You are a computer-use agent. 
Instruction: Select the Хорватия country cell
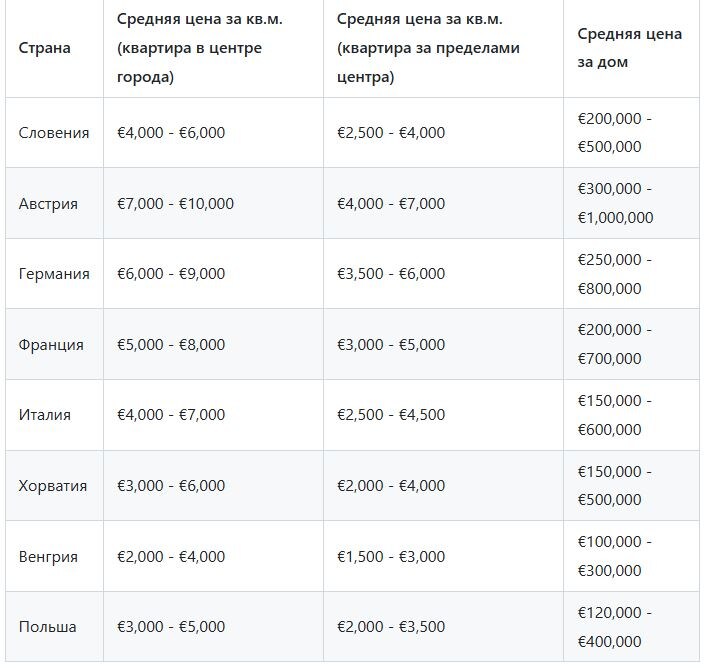point(53,486)
